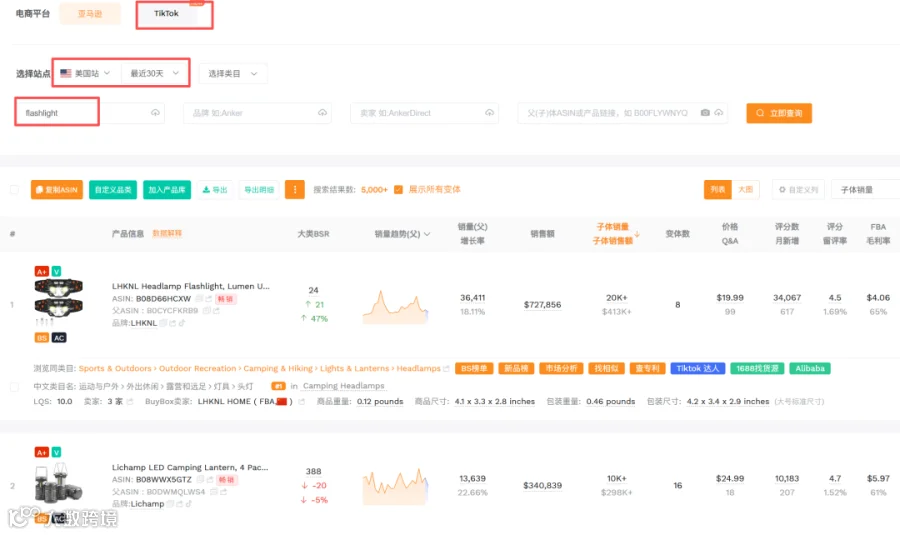Click link icon after LHKNL HOME BuyBox seller

pyautogui.click(x=301, y=402)
